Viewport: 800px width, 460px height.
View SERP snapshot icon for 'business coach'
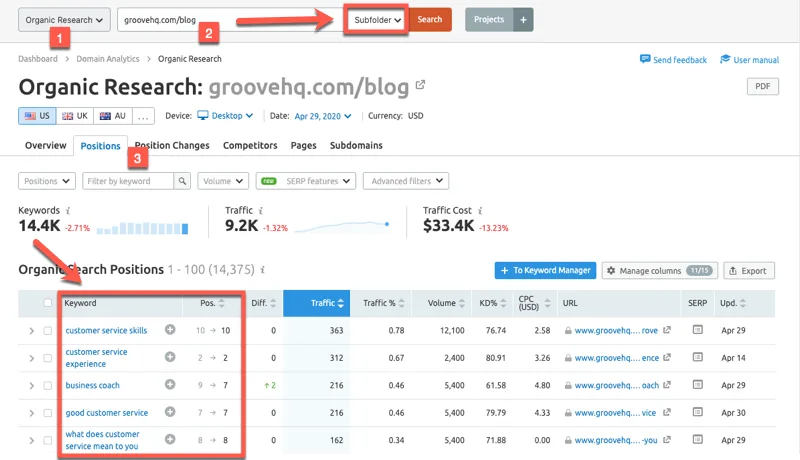coord(697,385)
